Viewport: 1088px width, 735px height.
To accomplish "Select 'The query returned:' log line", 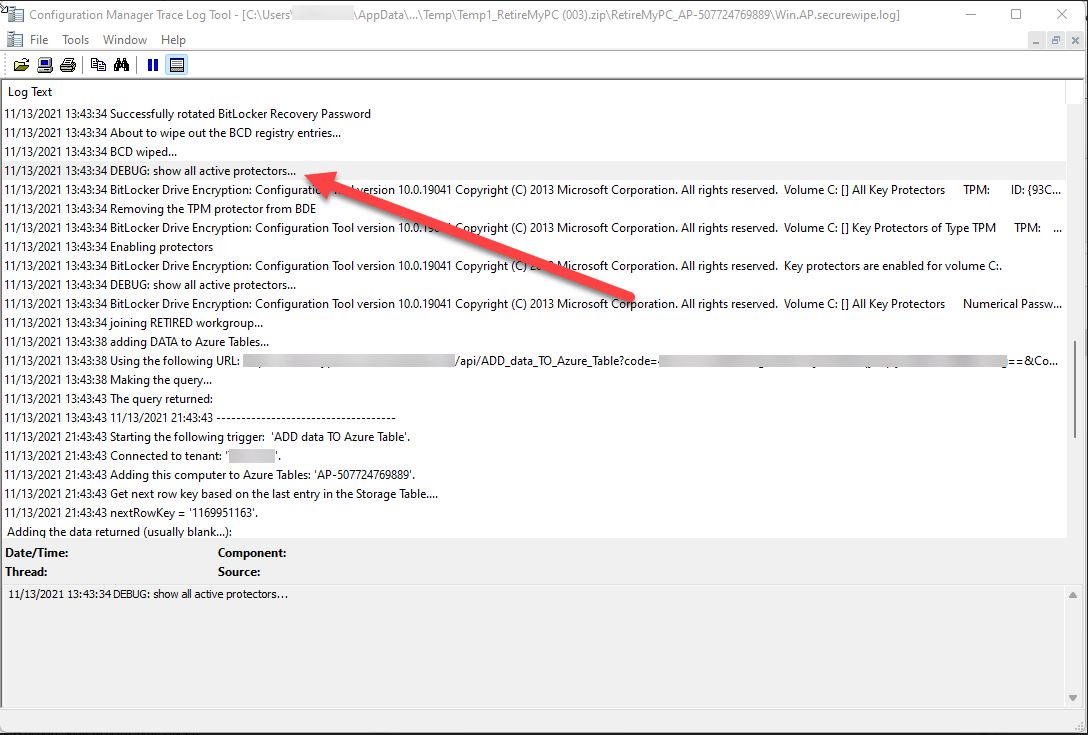I will coord(534,399).
